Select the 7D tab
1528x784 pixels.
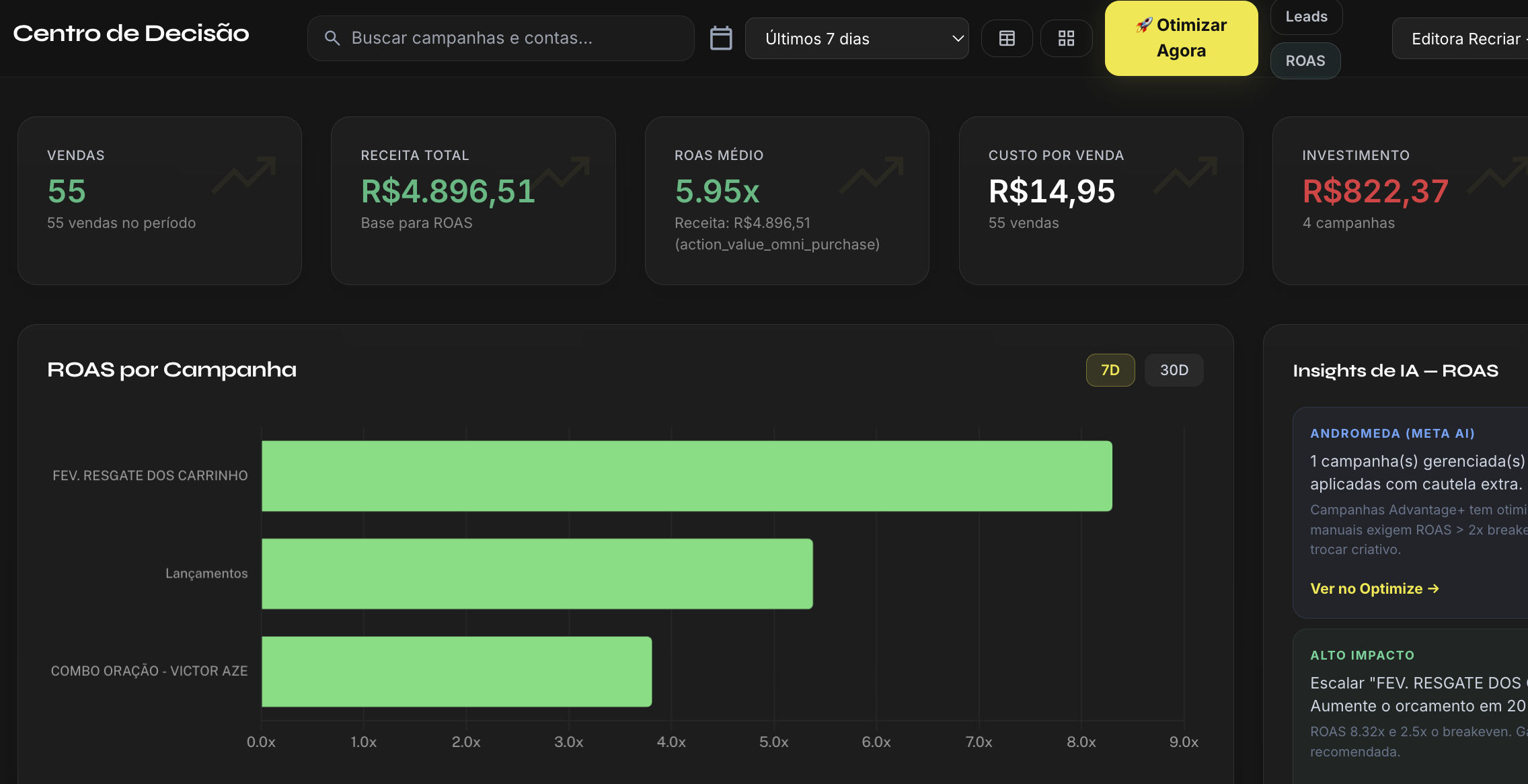click(1110, 370)
